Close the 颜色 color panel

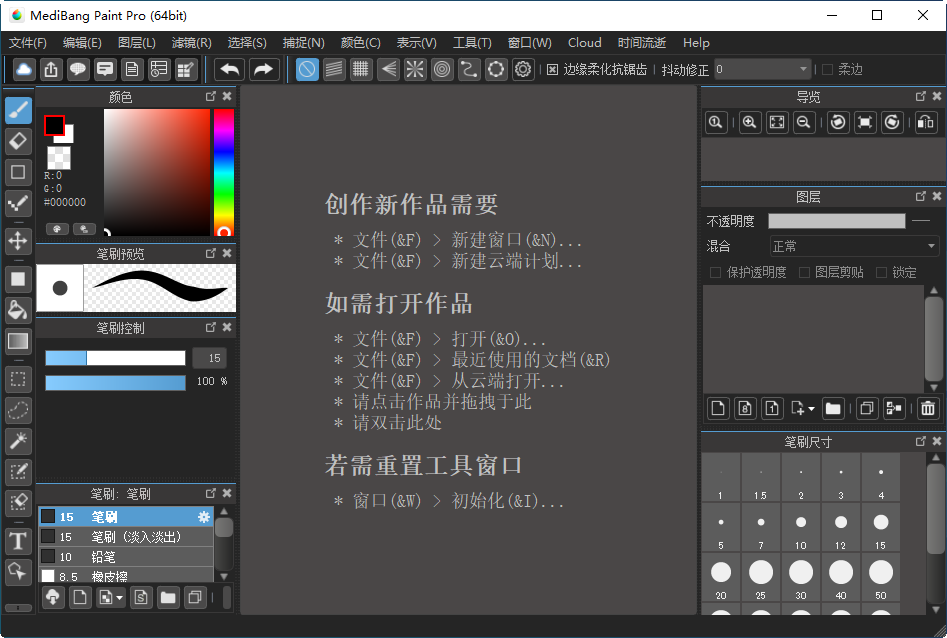pos(227,96)
